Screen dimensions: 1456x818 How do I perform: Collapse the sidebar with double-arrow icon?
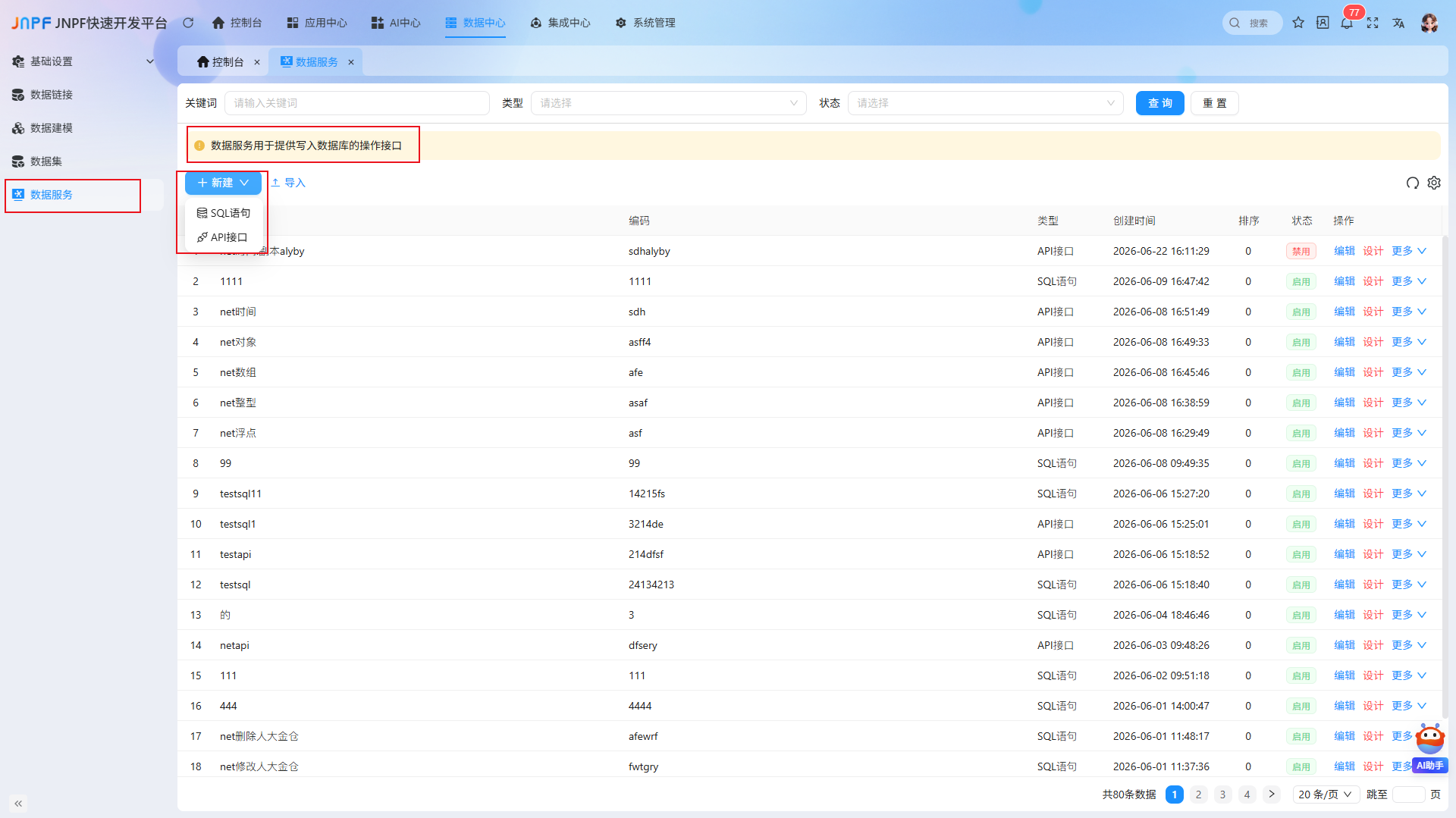click(x=18, y=803)
